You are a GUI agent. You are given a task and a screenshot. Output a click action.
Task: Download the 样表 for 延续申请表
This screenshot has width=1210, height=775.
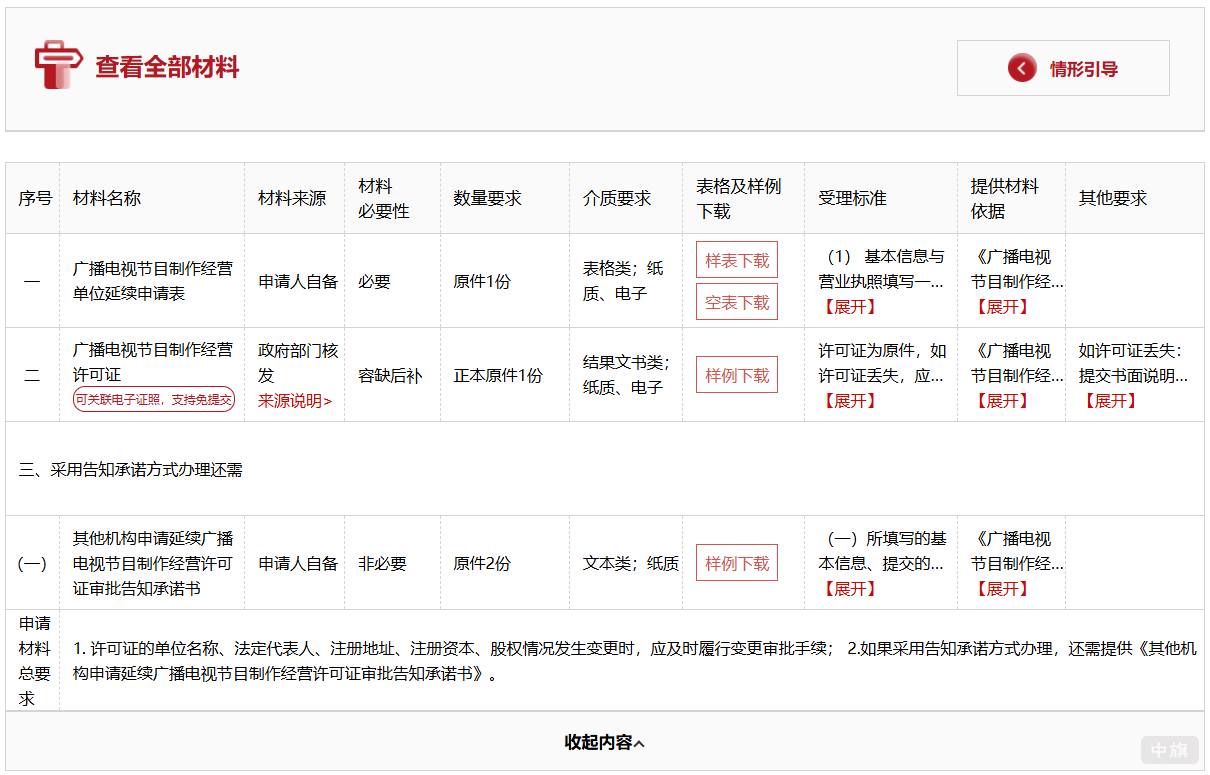coord(737,259)
